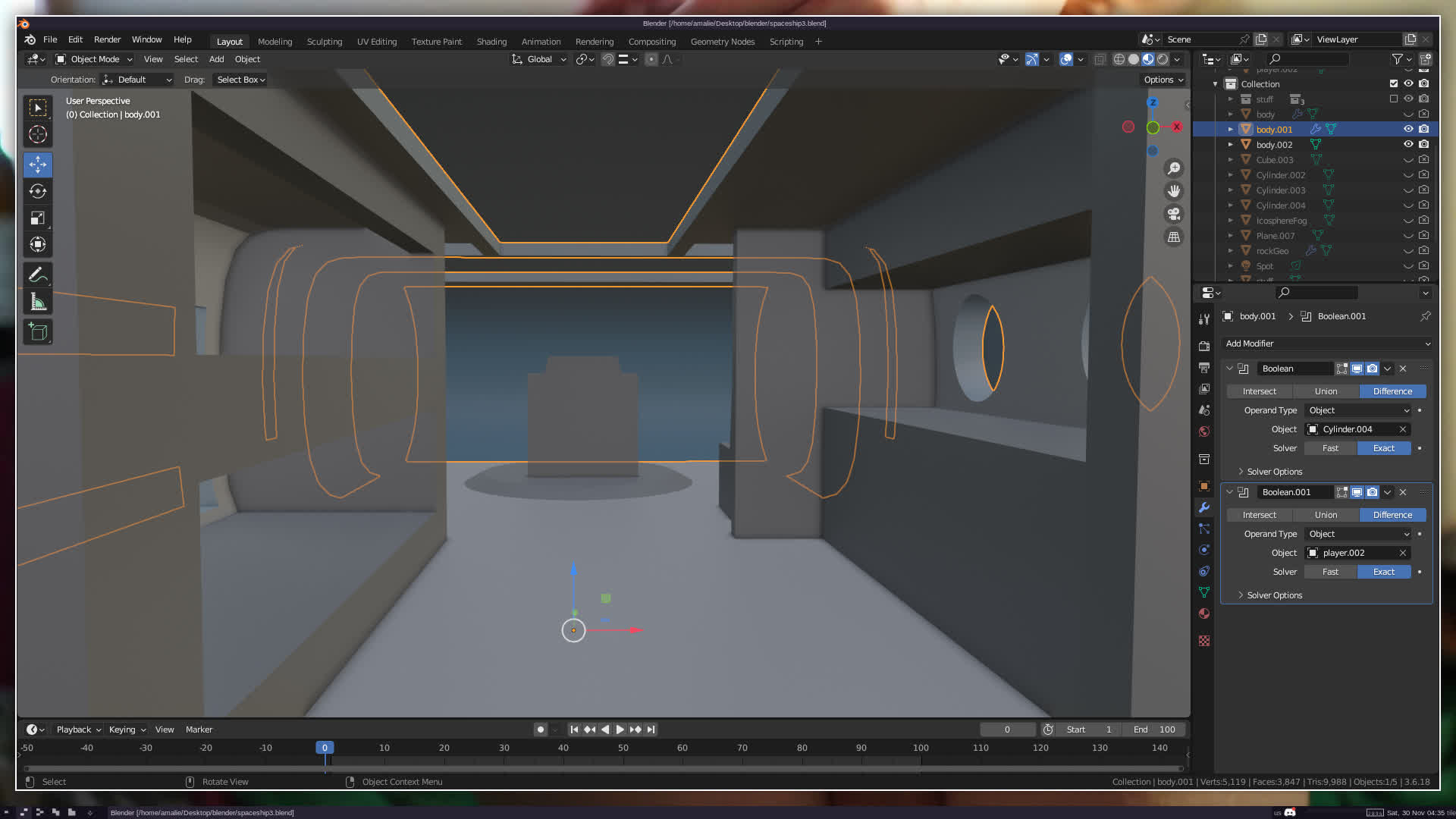Image resolution: width=1456 pixels, height=819 pixels.
Task: Toggle Collection exclude checkbox
Action: 1393,83
